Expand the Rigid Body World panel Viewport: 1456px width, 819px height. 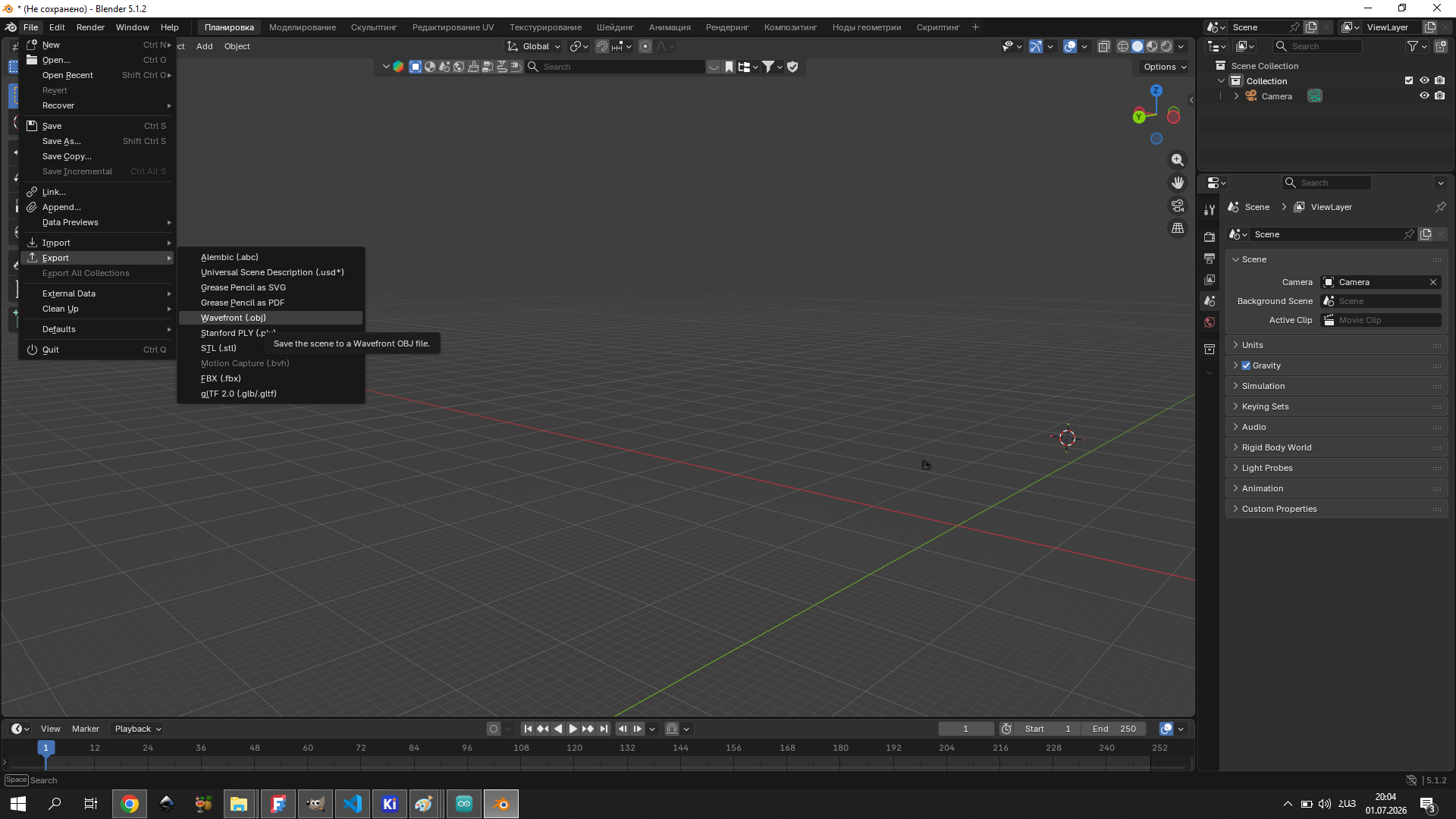pos(1337,447)
